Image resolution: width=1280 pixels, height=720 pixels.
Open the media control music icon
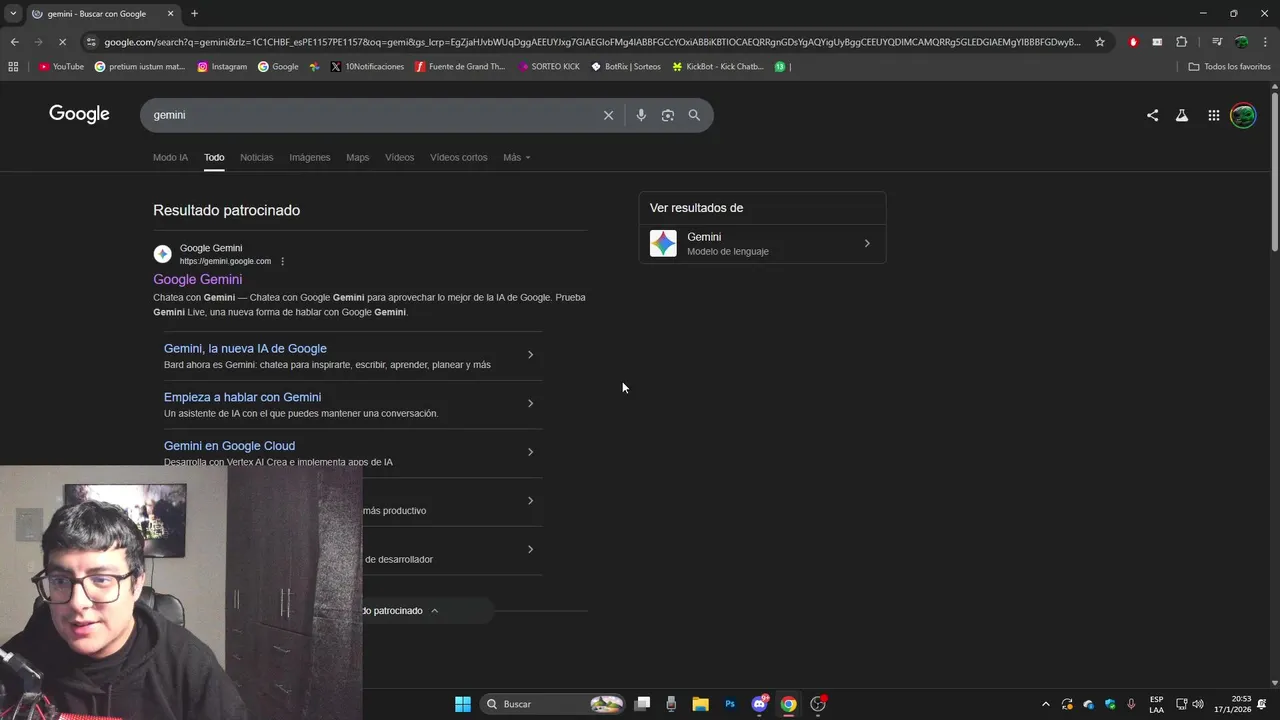coord(1217,42)
